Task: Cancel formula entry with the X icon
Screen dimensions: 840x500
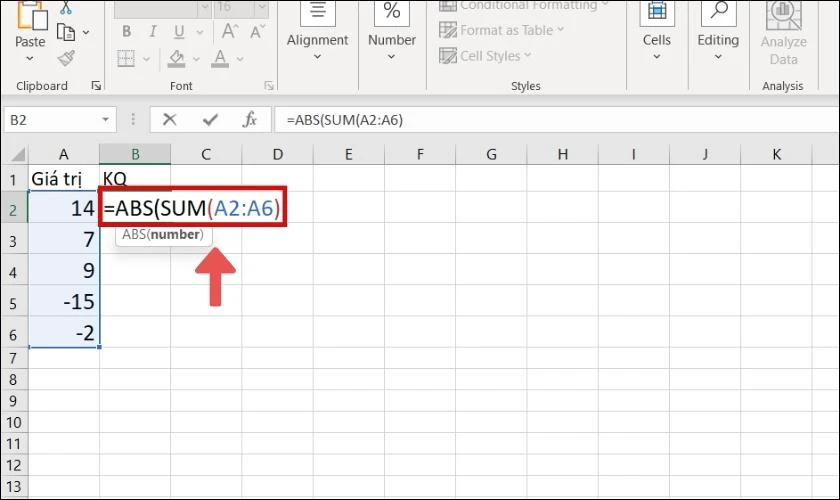Action: tap(170, 120)
